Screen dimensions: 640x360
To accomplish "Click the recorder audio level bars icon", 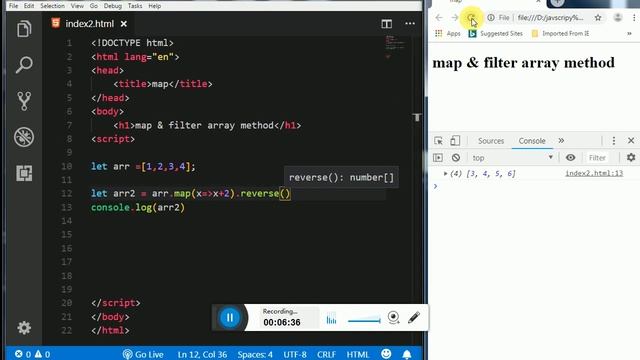I will tap(331, 318).
